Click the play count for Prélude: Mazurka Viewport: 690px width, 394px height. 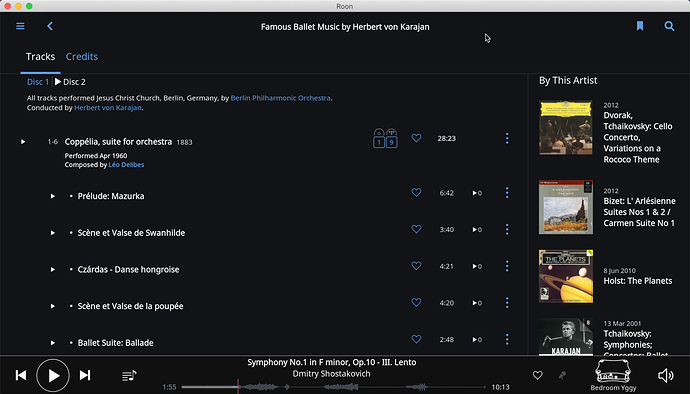pos(477,193)
